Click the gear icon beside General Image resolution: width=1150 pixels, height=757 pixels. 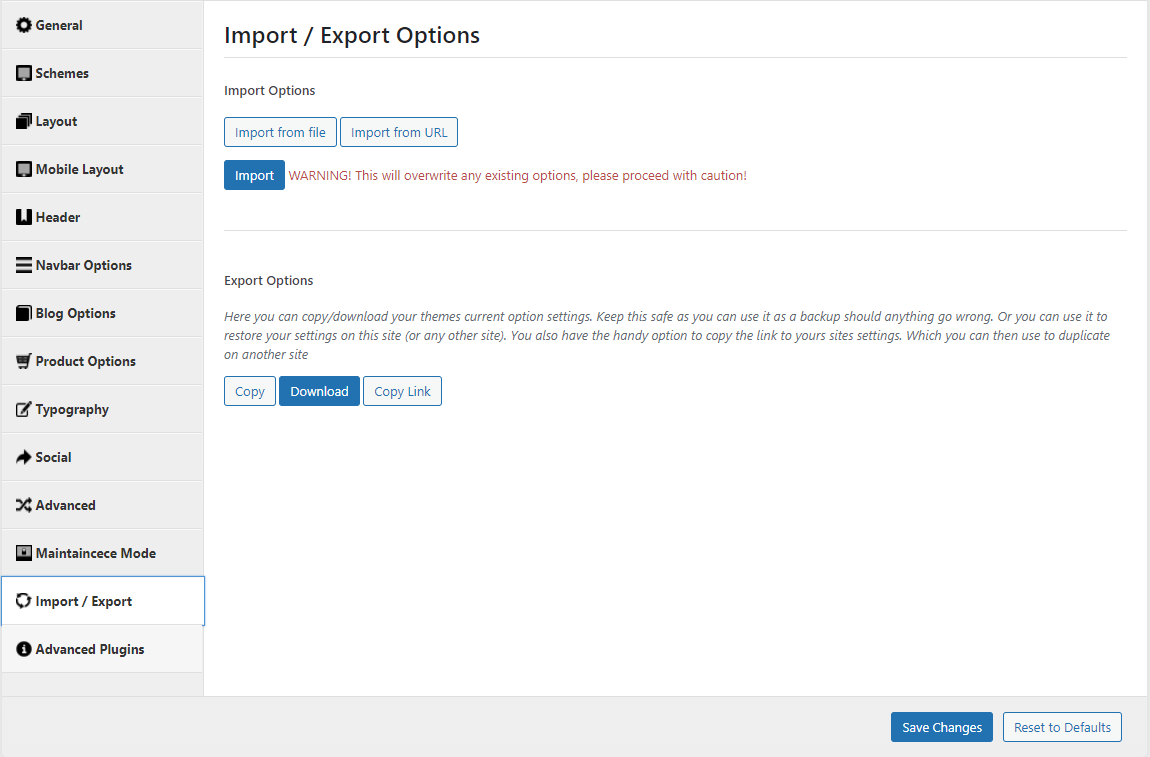[x=24, y=25]
